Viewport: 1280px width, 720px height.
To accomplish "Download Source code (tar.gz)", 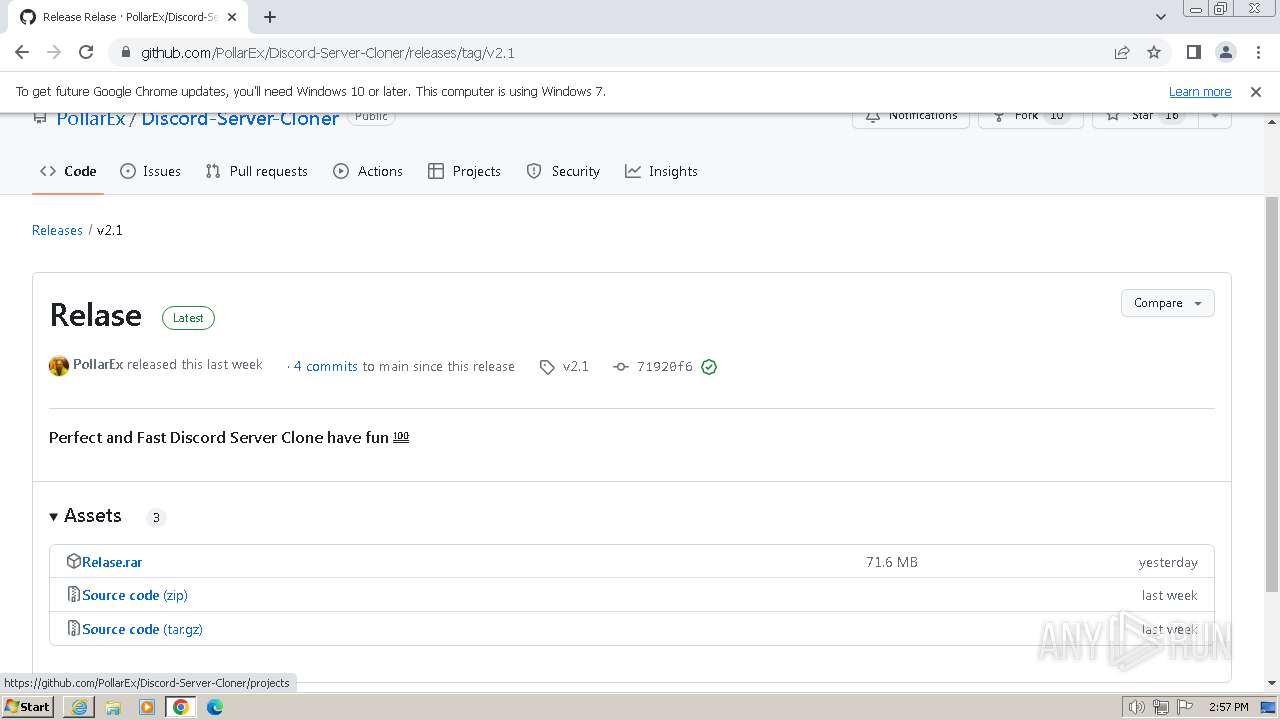I will pyautogui.click(x=142, y=629).
